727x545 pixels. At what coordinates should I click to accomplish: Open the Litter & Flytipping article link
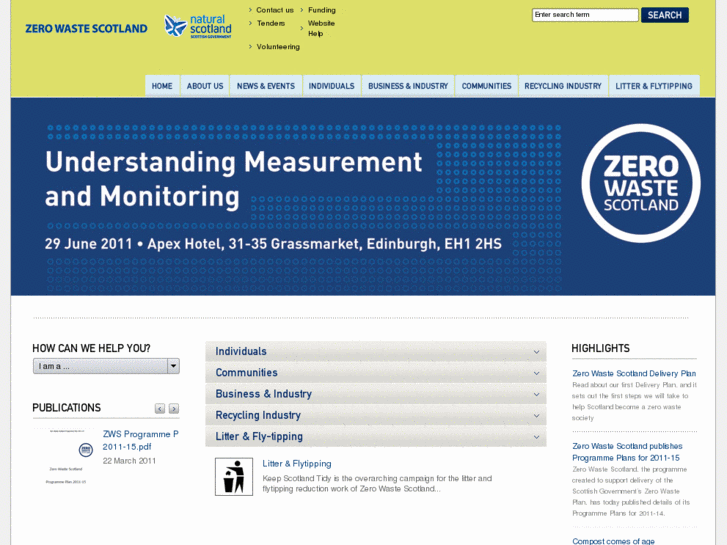click(x=297, y=463)
